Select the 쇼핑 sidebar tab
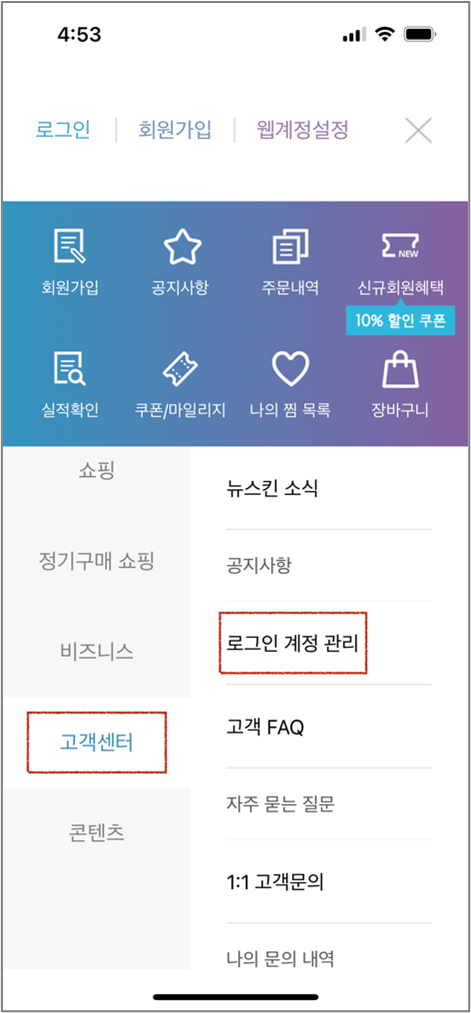Image resolution: width=471 pixels, height=1013 pixels. point(96,470)
